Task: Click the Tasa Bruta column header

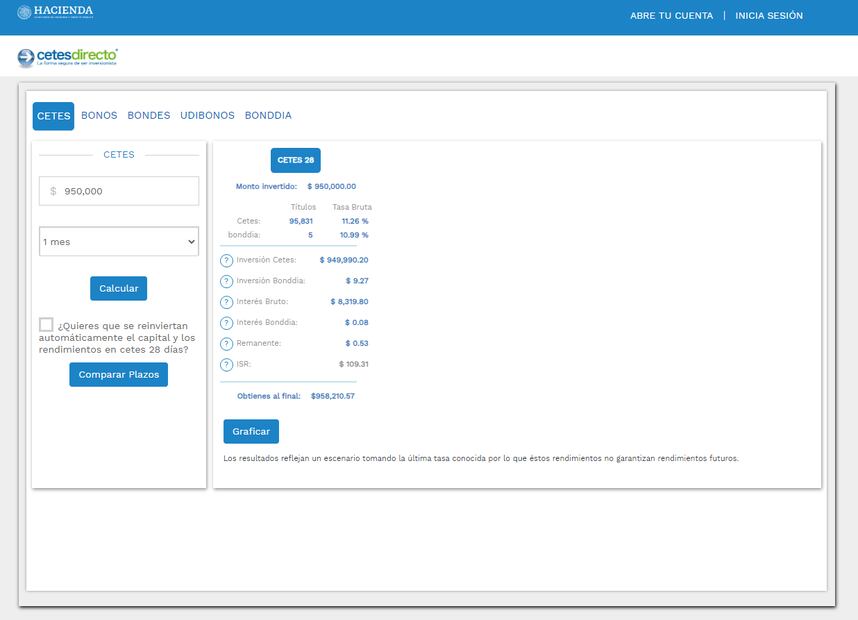Action: pos(352,207)
